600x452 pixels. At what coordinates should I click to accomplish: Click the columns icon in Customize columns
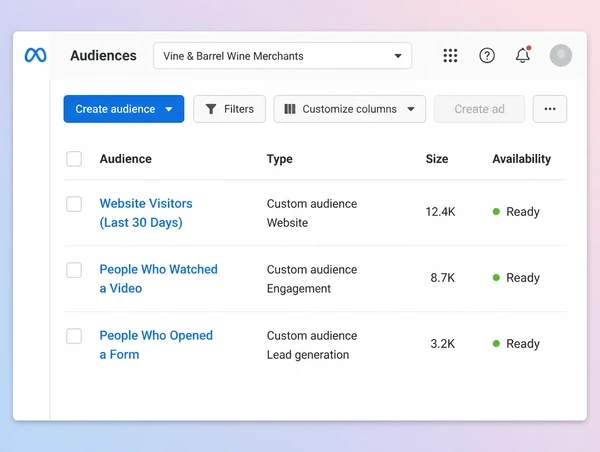(x=290, y=109)
